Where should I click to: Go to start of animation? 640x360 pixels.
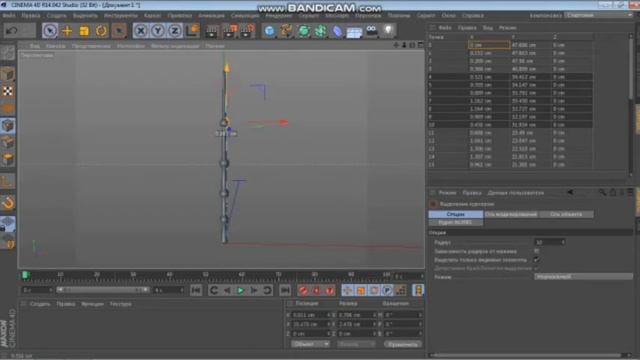point(196,290)
